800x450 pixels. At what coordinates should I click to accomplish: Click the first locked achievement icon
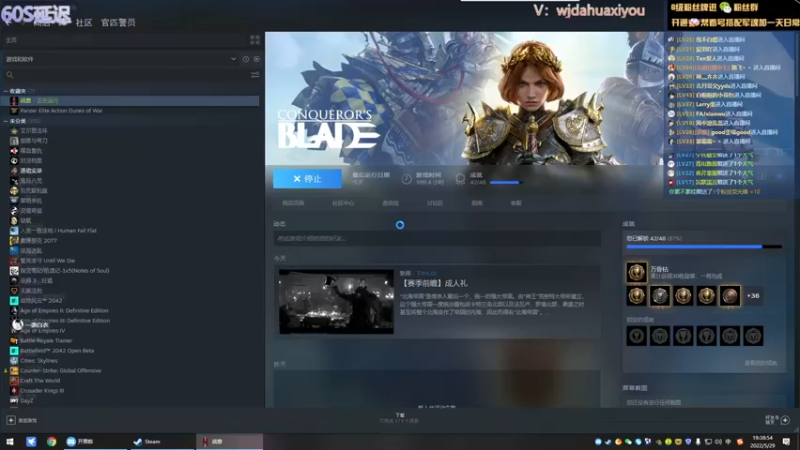click(x=636, y=336)
